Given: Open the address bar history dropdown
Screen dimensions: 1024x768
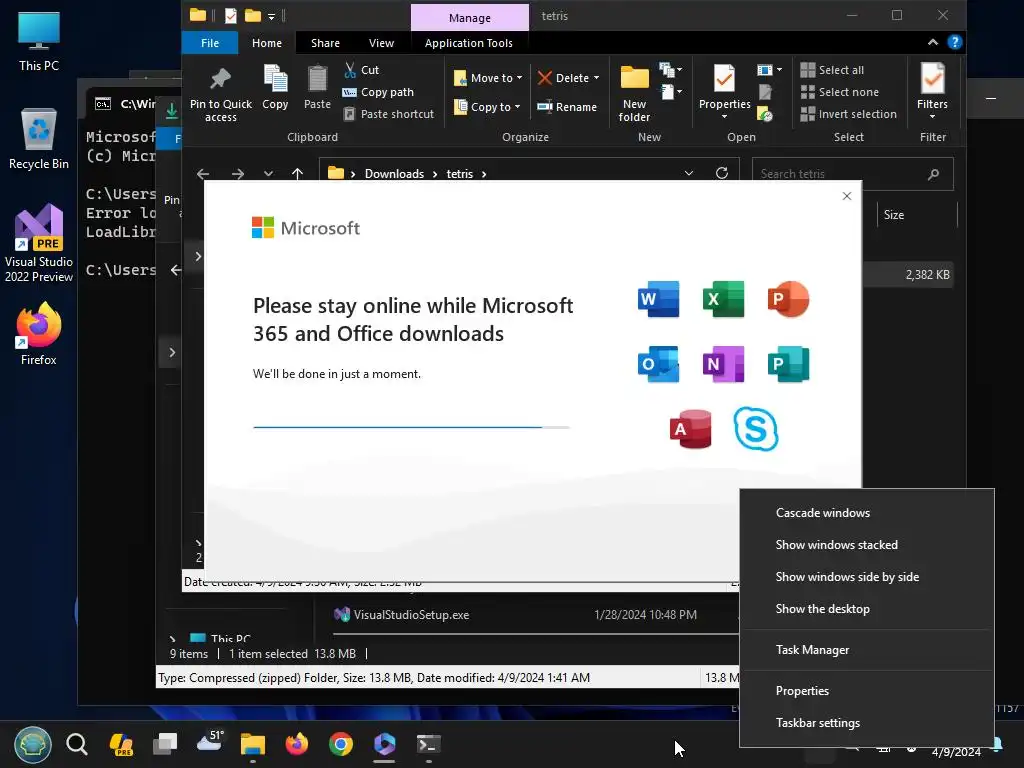Looking at the screenshot, I should [x=688, y=173].
